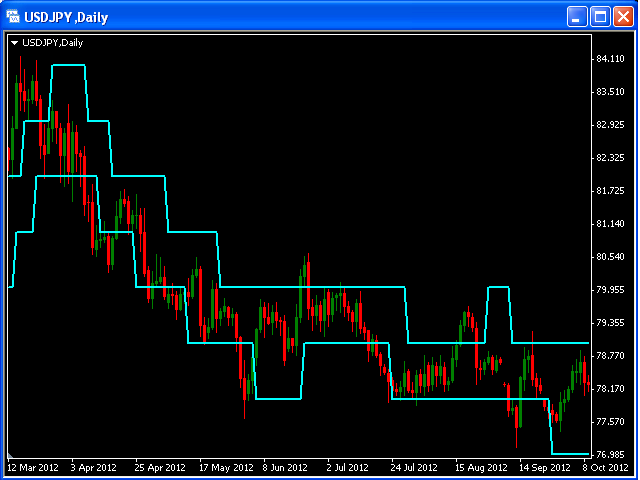Screen dimensions: 640x480
Task: Click the 81.725 price label
Action: (x=610, y=191)
